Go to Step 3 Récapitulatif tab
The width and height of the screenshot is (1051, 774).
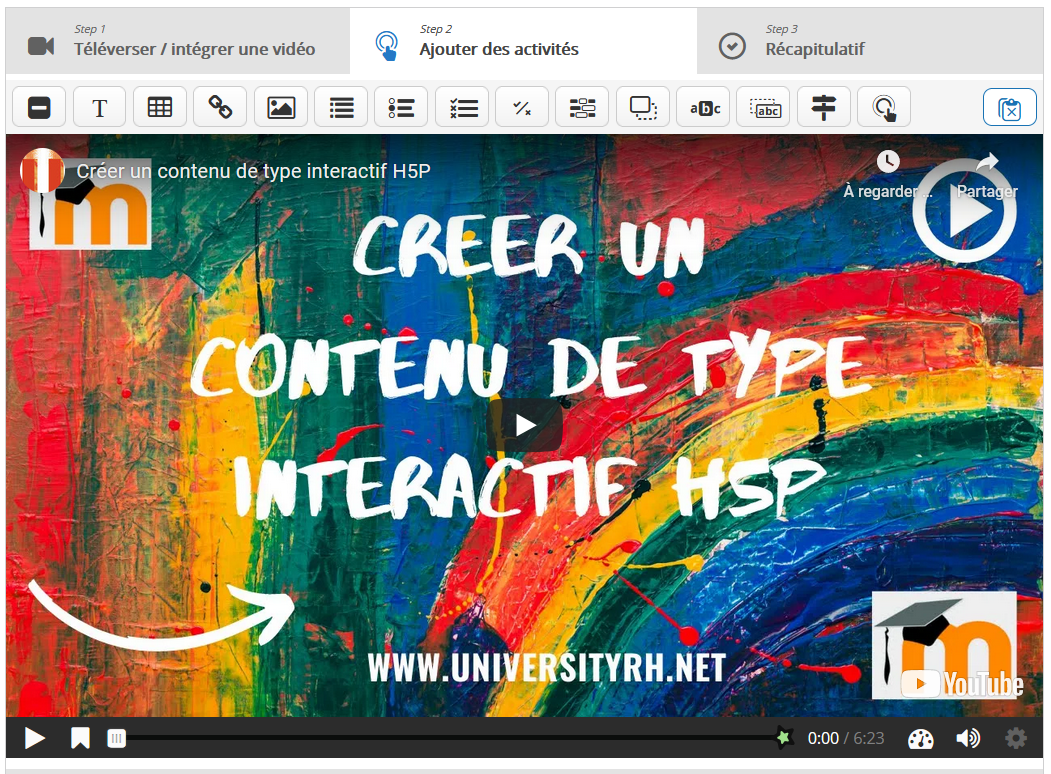pyautogui.click(x=870, y=41)
